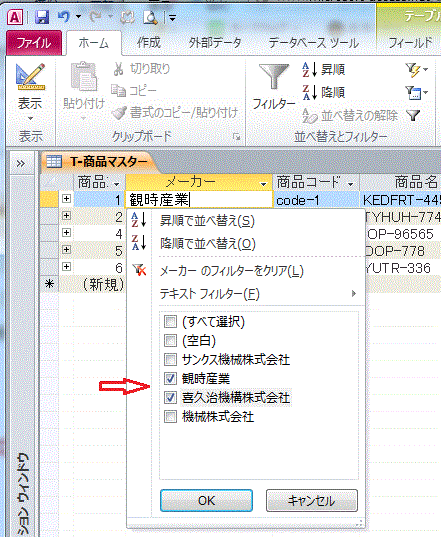Expand the navigation pane with » button
This screenshot has width=441, height=537.
(x=21, y=164)
